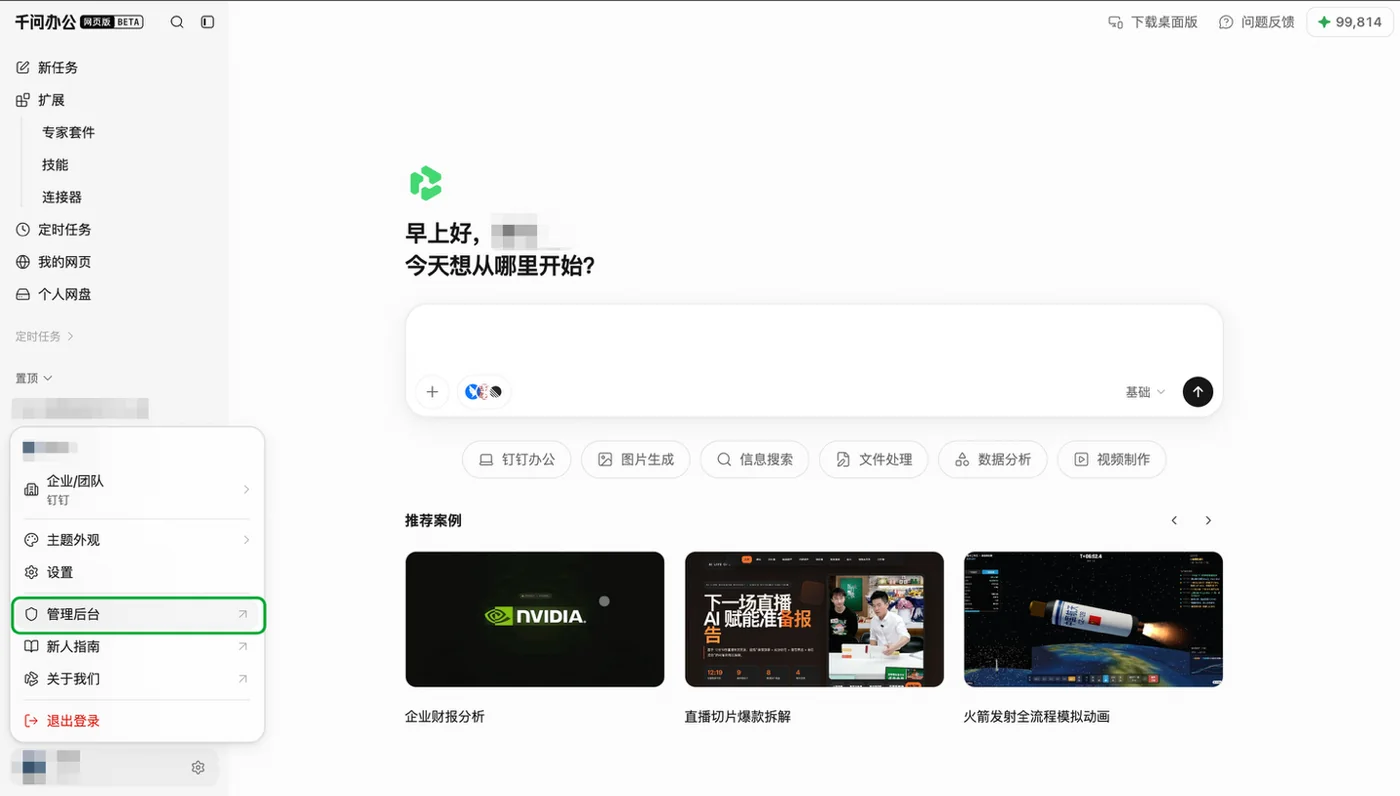
Task: Open the 直播切片爆款拆解 case thumbnail
Action: pos(814,619)
